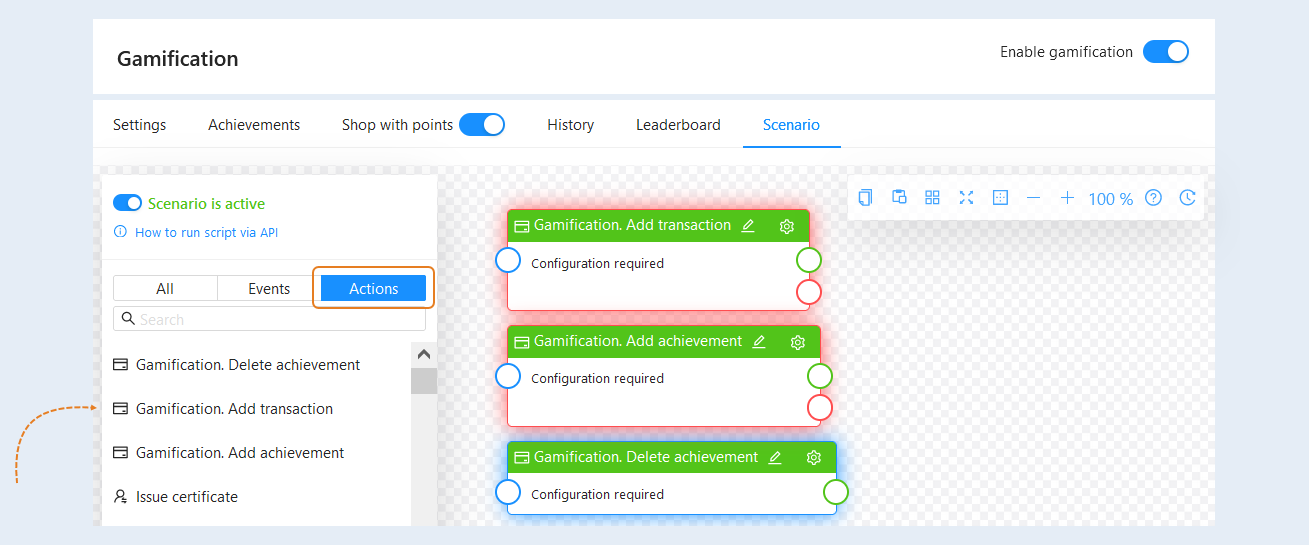Zoom out with the minus icon
Screen dimensions: 1309x545
[1034, 198]
